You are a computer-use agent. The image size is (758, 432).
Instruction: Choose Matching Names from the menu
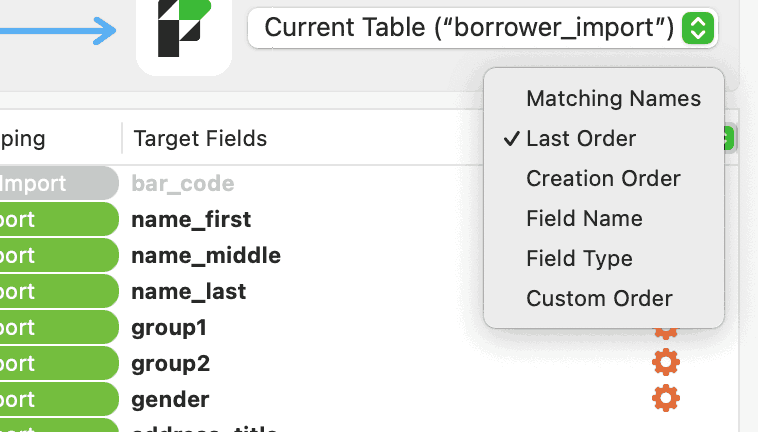(613, 98)
